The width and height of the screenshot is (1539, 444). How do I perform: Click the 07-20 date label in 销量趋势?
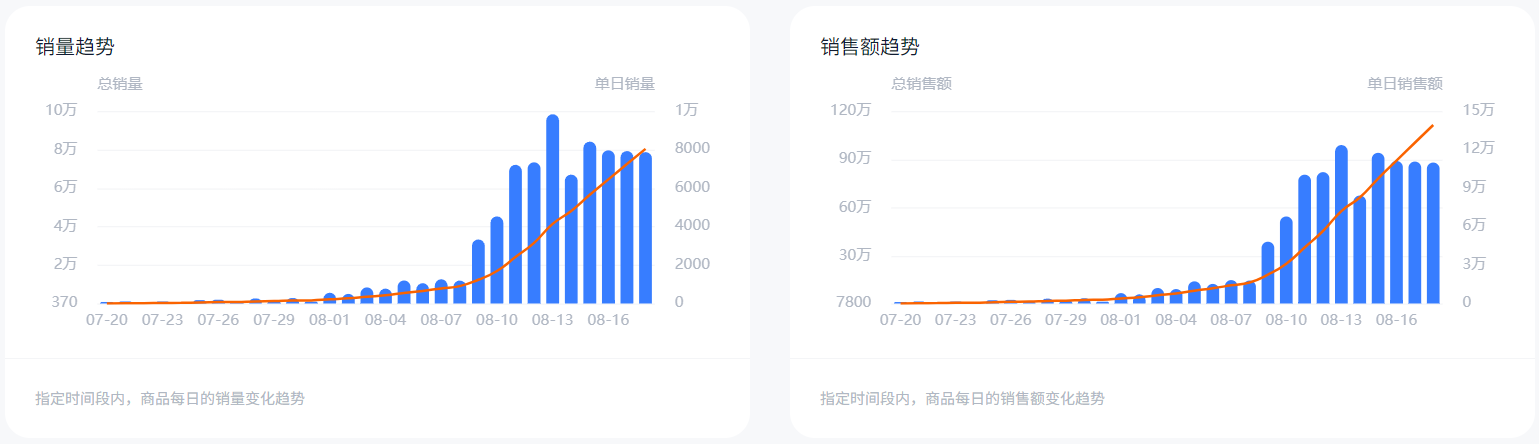(x=107, y=321)
